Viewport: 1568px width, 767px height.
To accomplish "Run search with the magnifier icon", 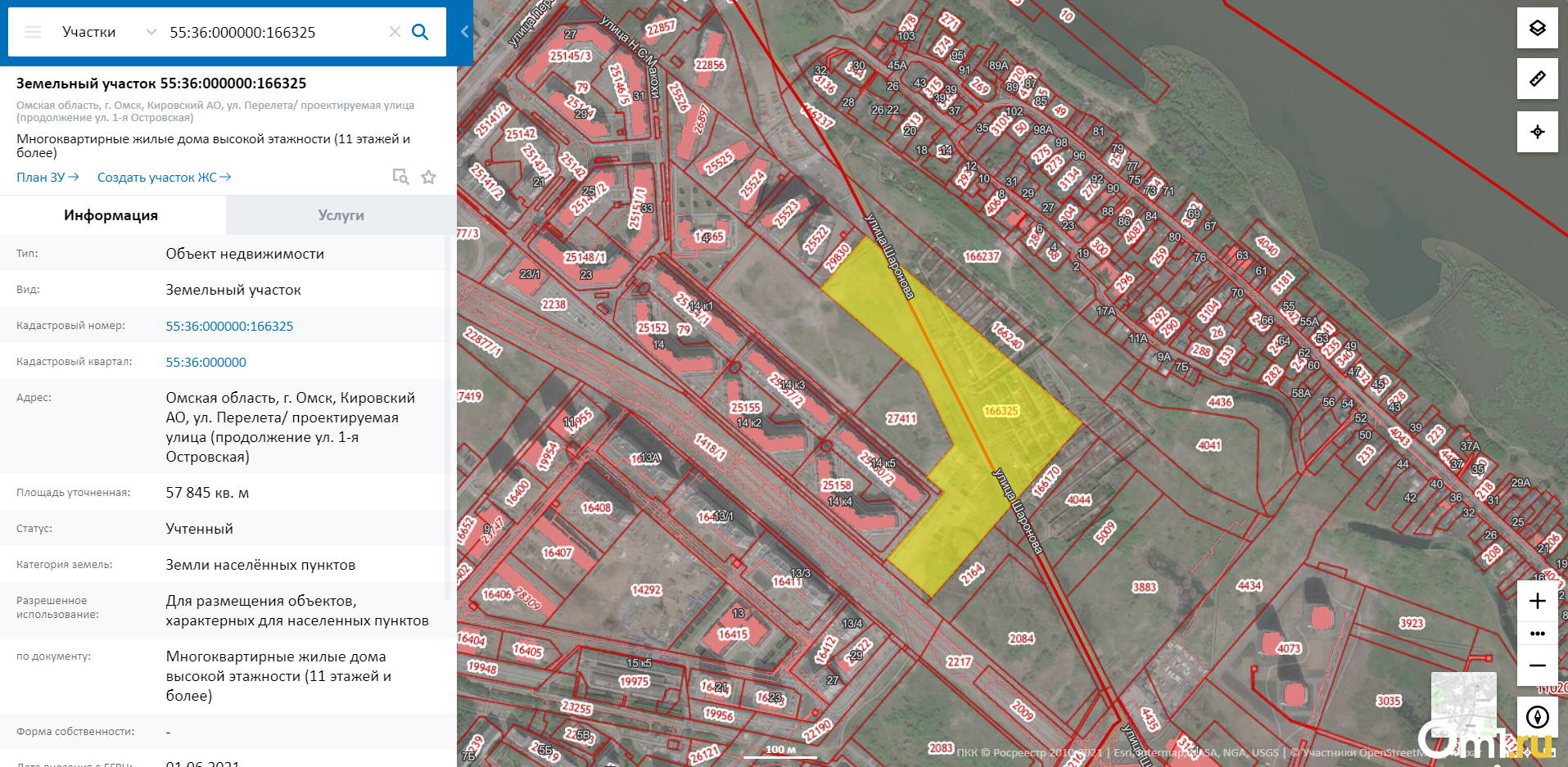I will 420,32.
